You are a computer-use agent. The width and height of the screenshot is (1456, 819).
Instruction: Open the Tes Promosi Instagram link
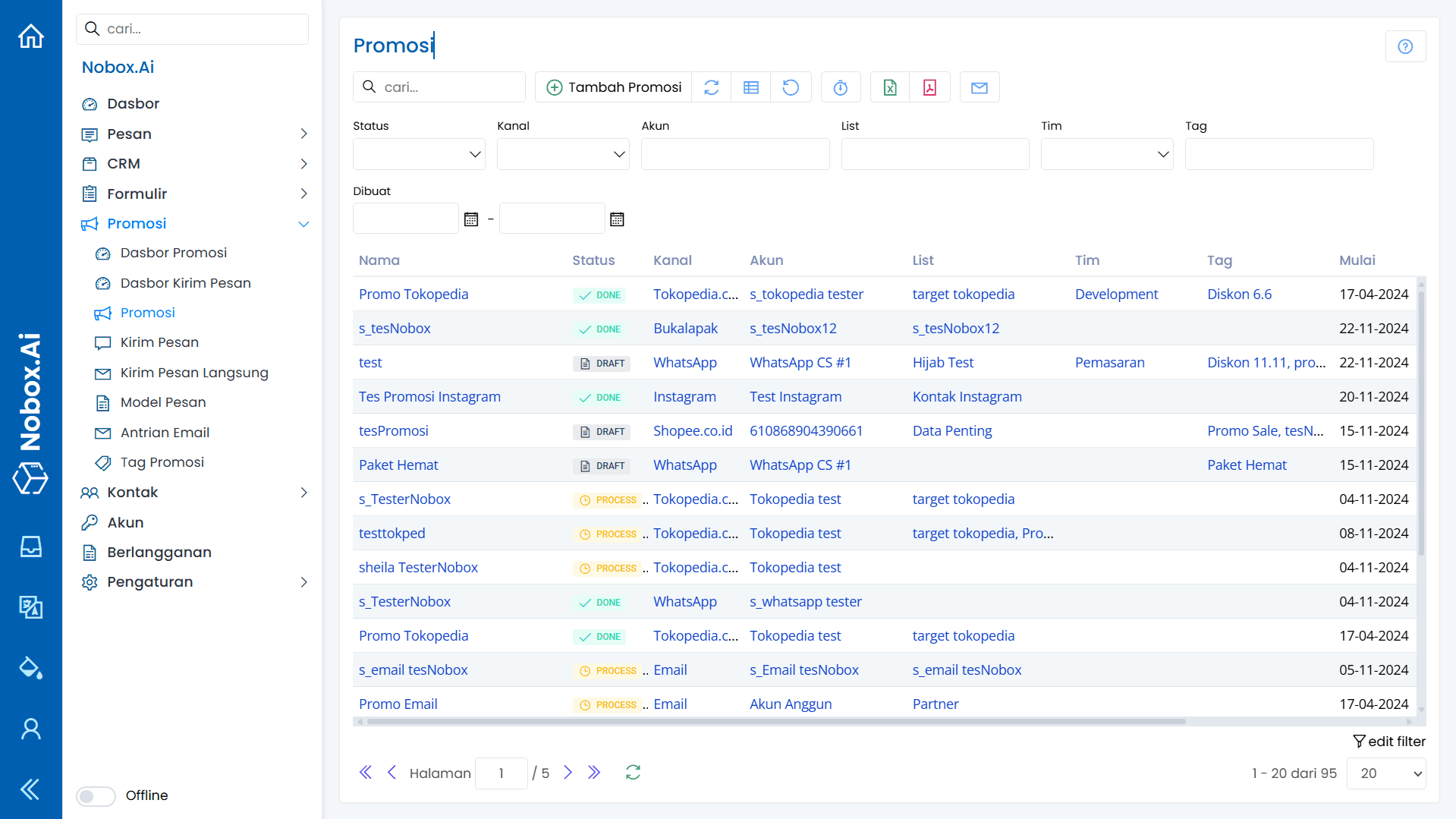click(x=429, y=396)
